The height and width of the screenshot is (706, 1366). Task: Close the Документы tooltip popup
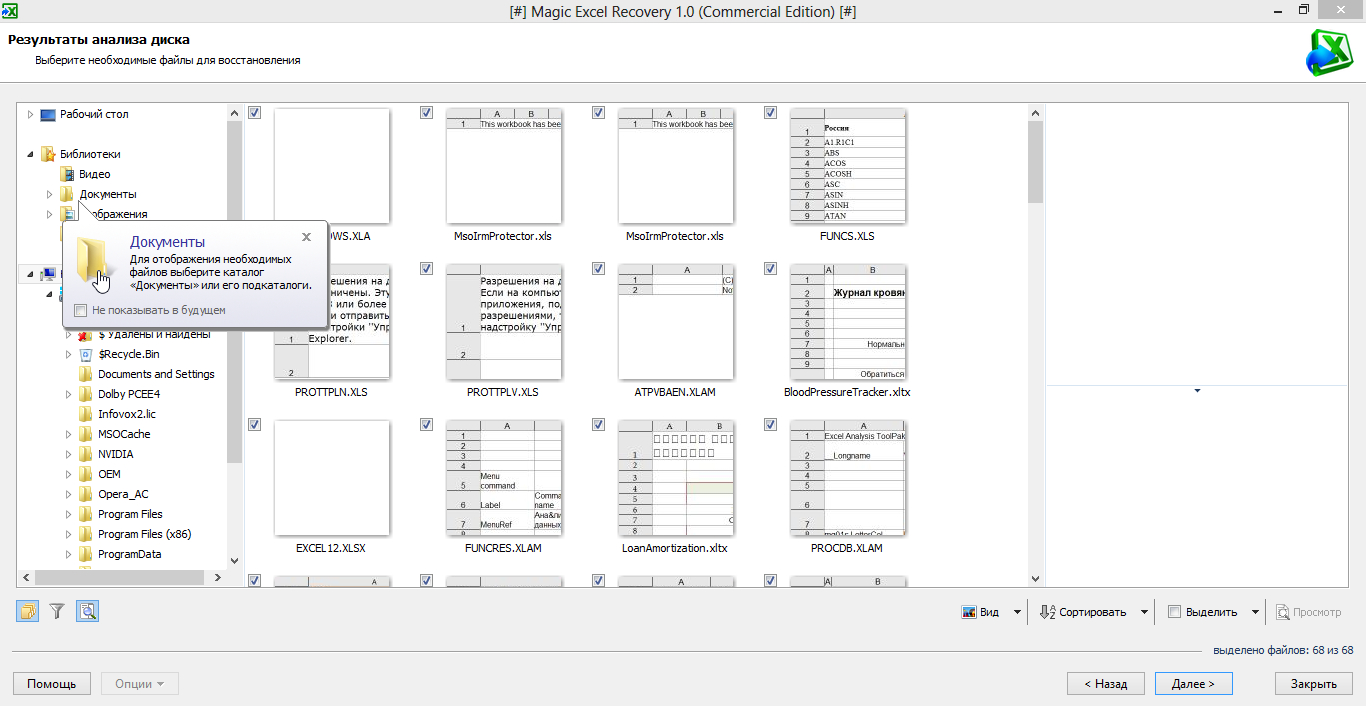click(x=306, y=237)
